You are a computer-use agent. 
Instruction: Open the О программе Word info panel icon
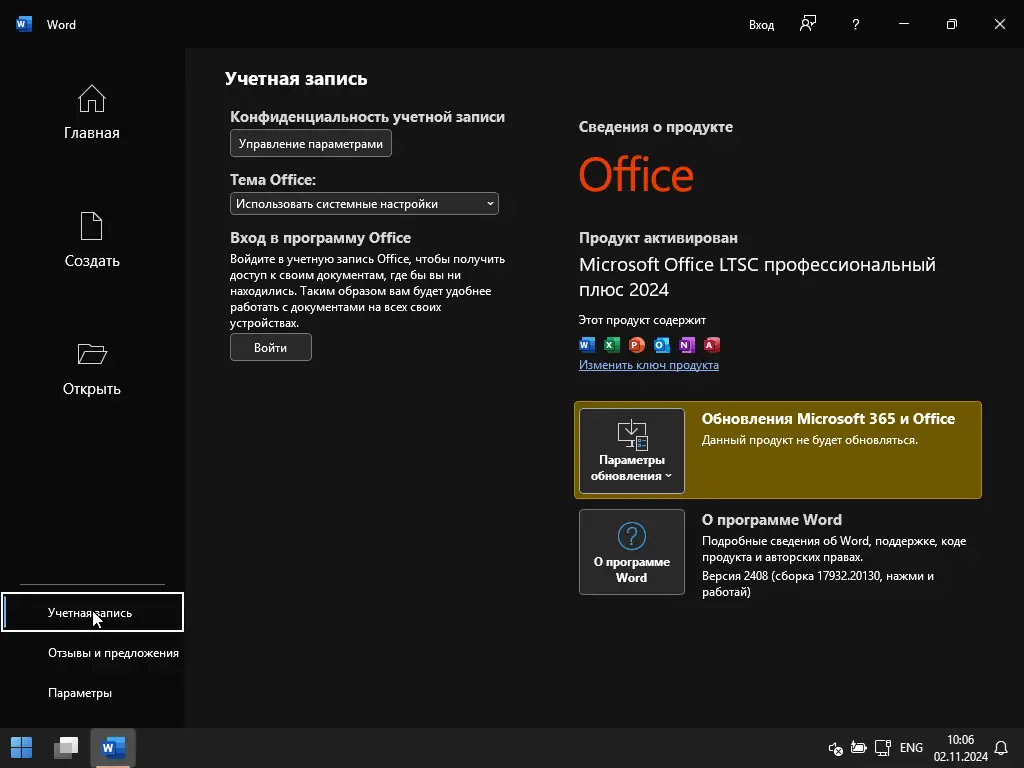631,552
